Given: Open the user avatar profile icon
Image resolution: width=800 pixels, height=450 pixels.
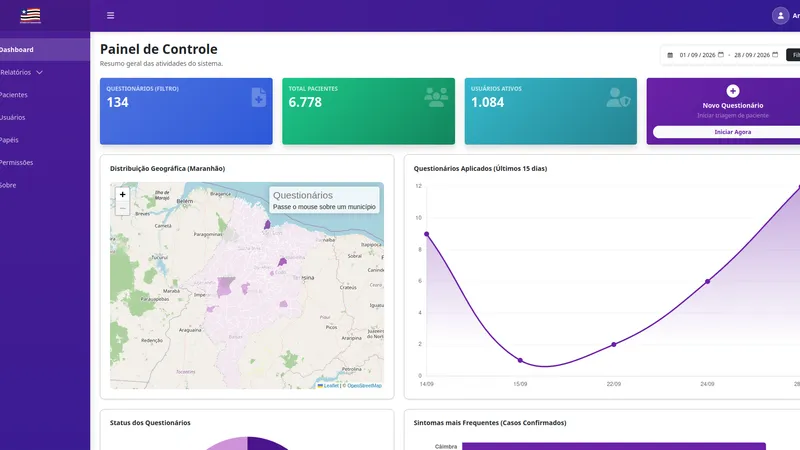Looking at the screenshot, I should click(x=780, y=16).
